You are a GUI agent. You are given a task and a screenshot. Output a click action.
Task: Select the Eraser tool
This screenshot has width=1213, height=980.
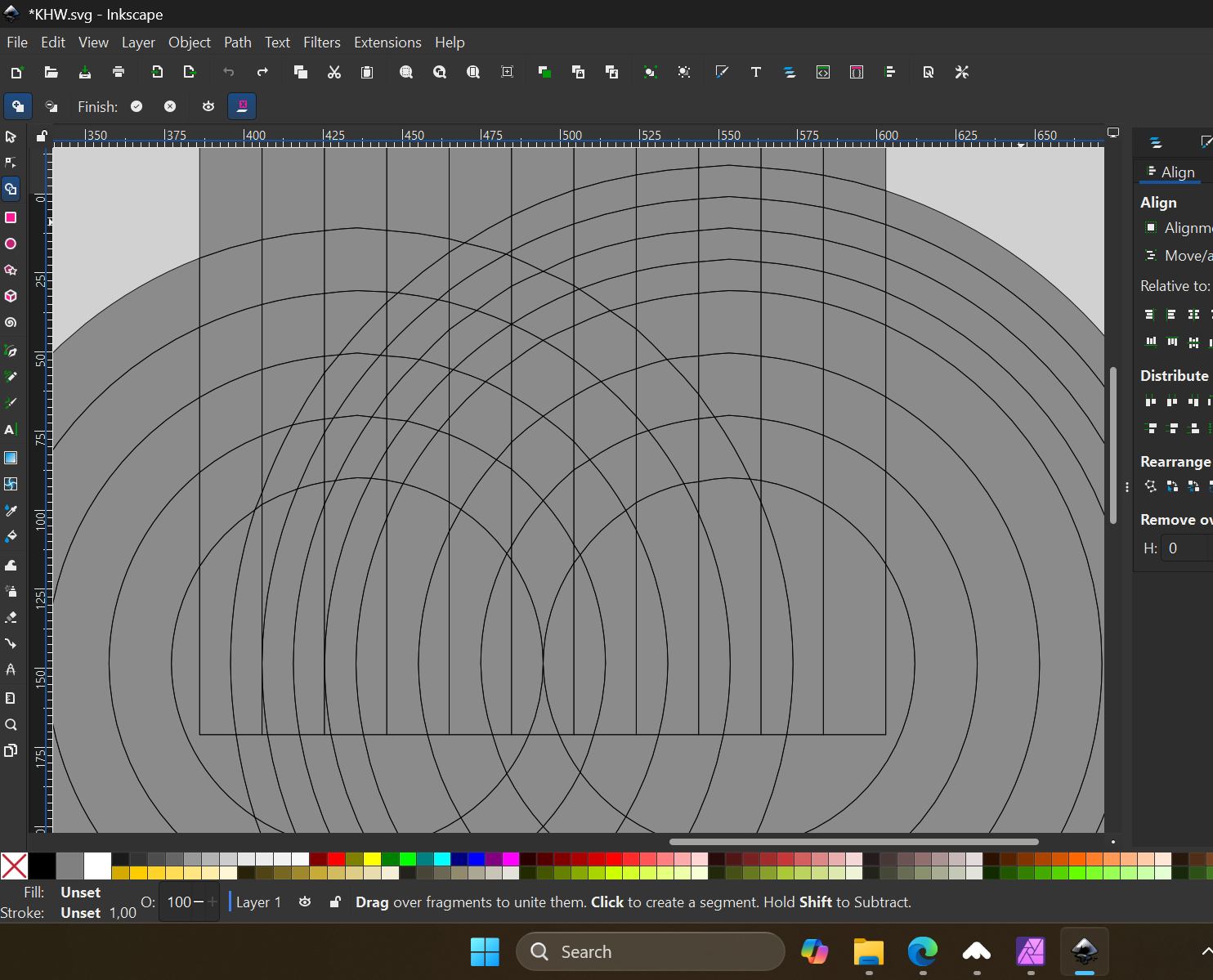11,617
